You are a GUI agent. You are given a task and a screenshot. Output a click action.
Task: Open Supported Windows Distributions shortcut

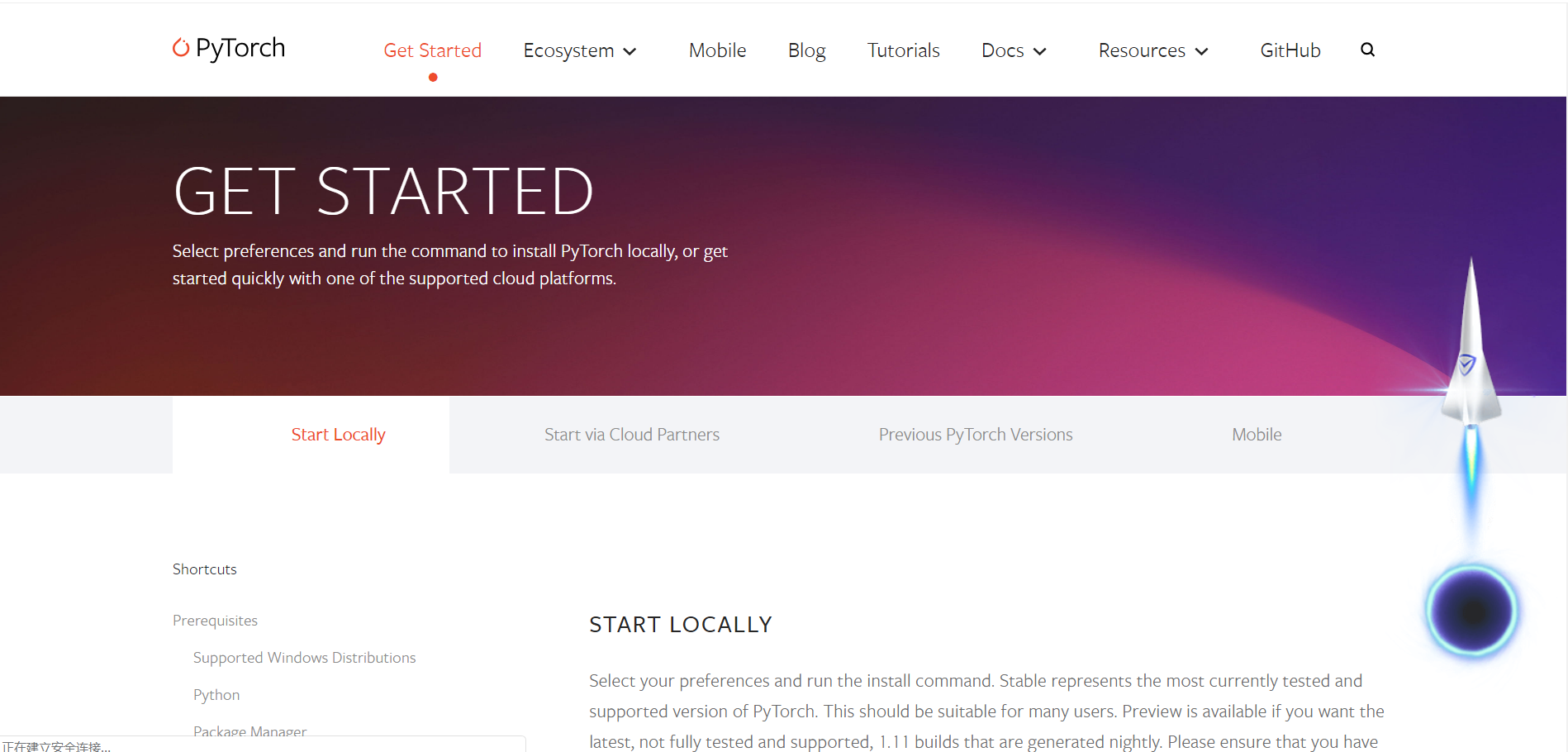pyautogui.click(x=304, y=658)
